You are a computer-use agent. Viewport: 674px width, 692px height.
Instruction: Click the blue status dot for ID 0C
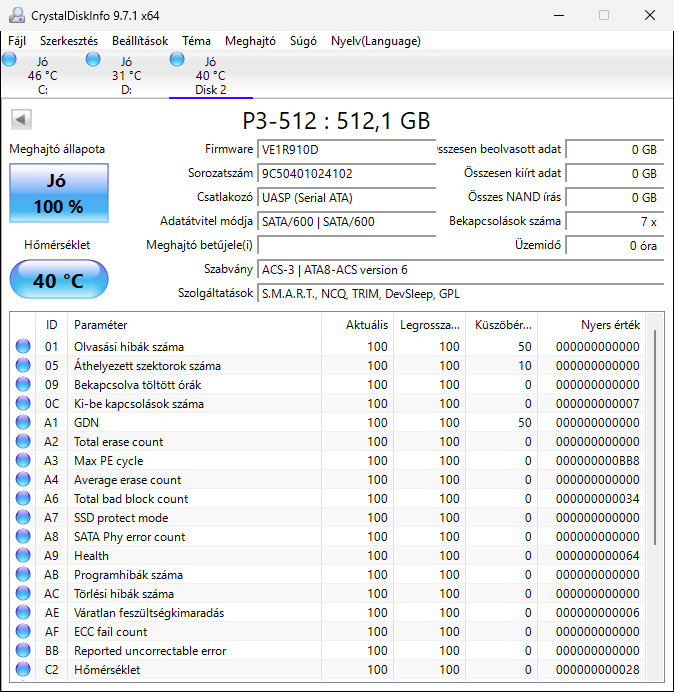pos(23,403)
